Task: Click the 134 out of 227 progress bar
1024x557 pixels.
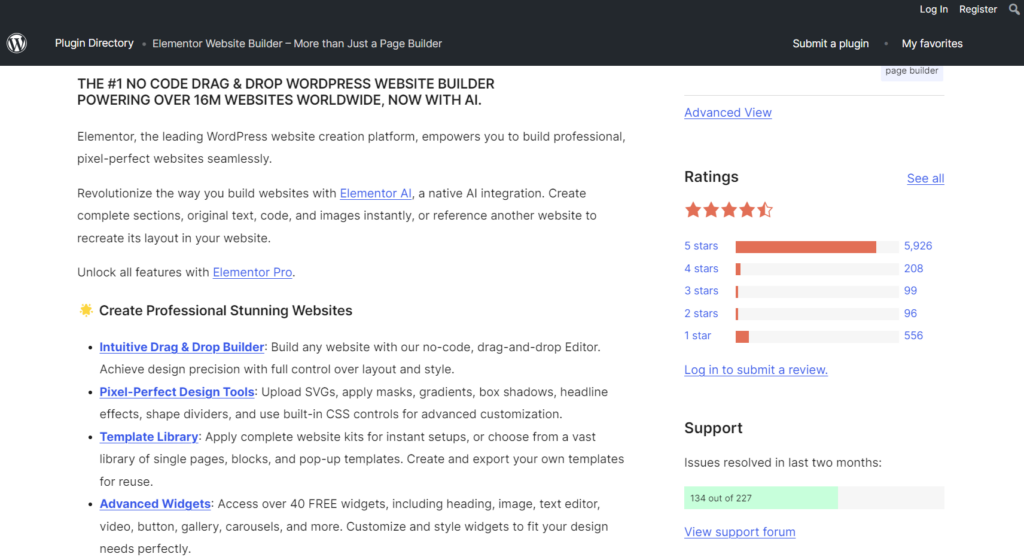Action: point(814,498)
